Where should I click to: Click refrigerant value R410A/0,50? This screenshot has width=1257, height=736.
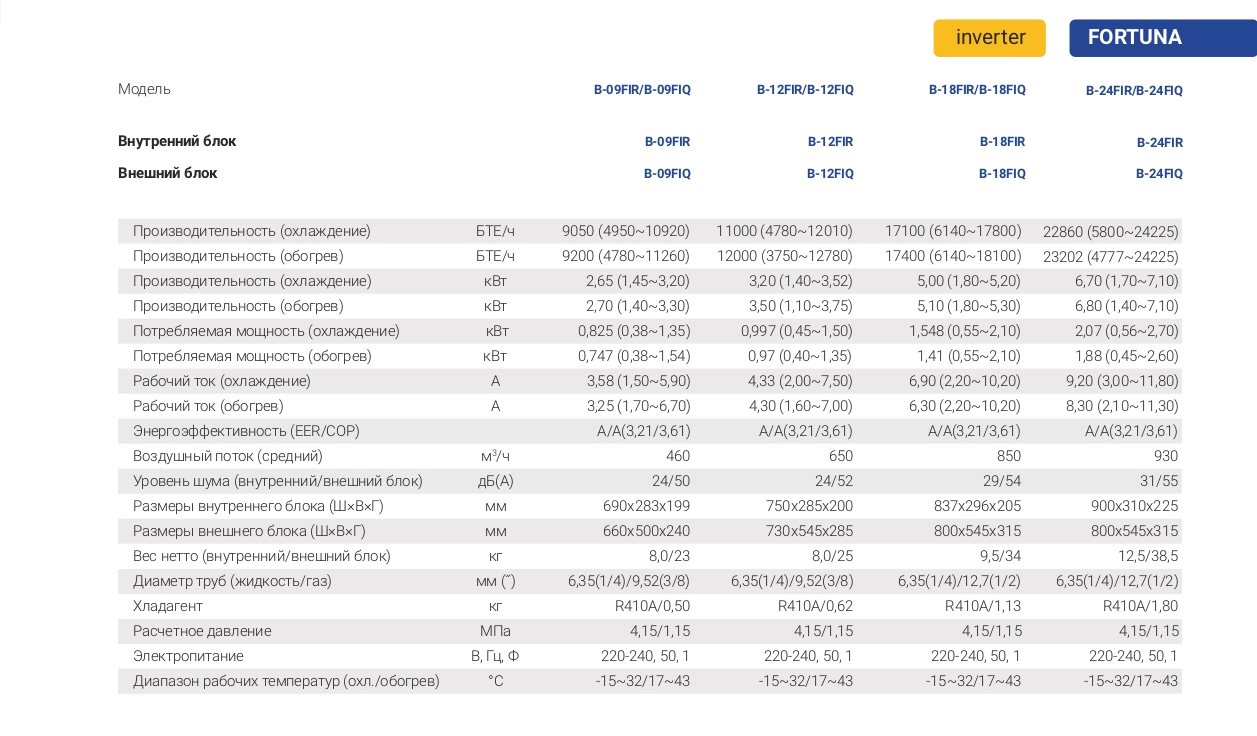tap(652, 606)
